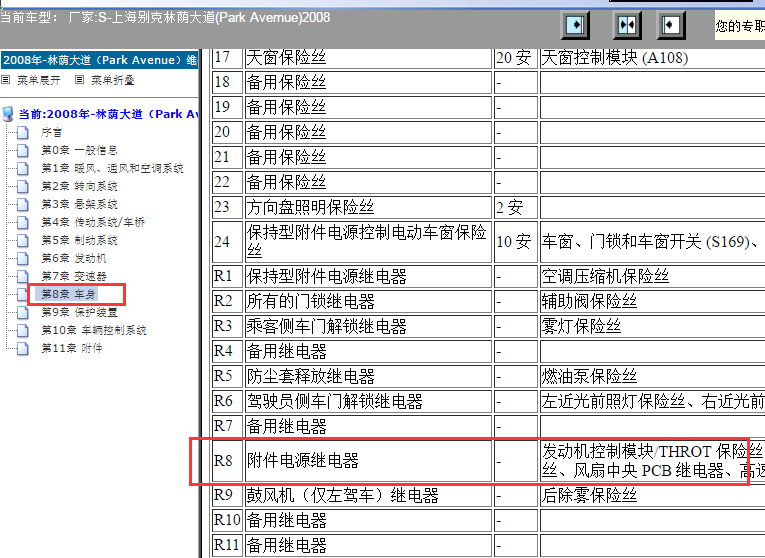This screenshot has width=765, height=558.
Task: Click cell 燃油泵保险丝
Action: (652, 377)
